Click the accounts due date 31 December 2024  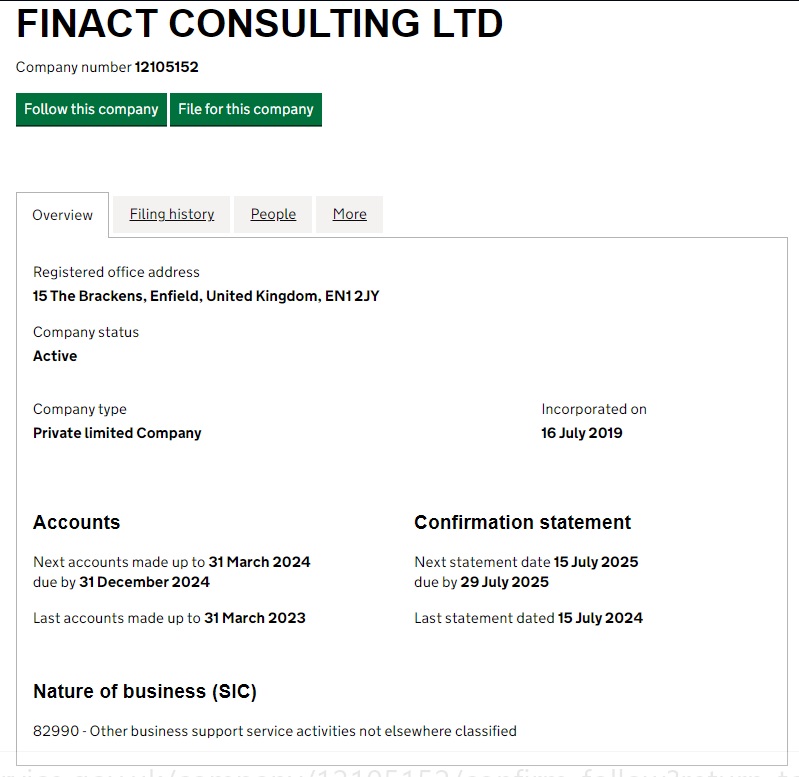(144, 582)
